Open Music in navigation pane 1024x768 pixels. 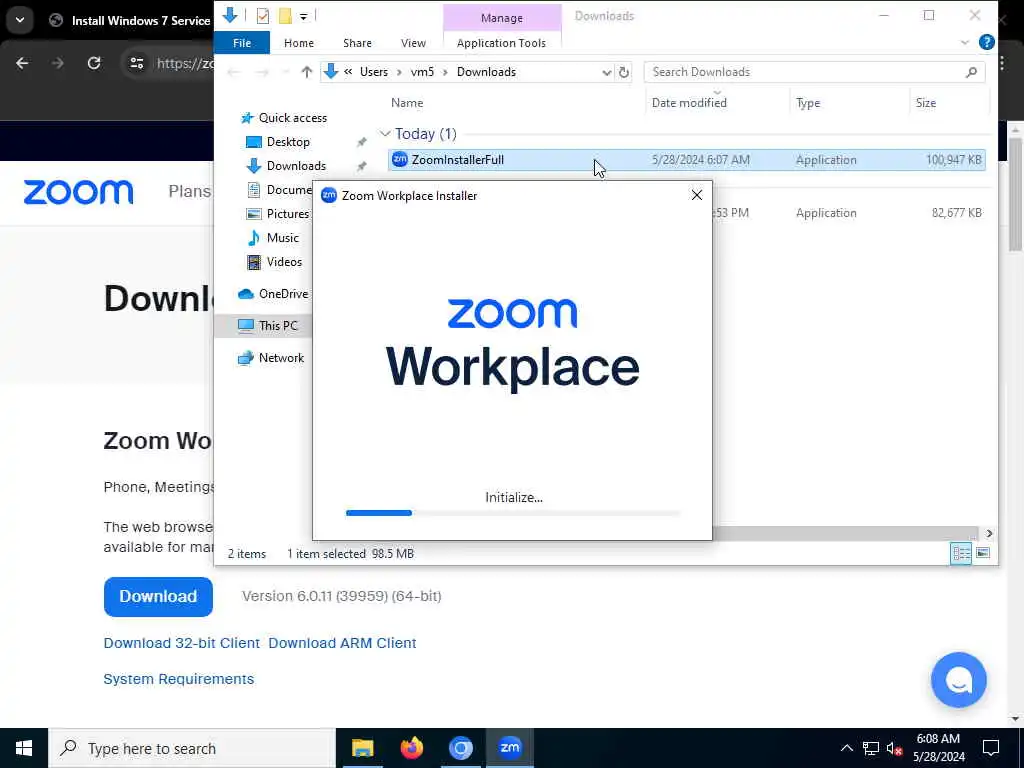[x=282, y=238]
